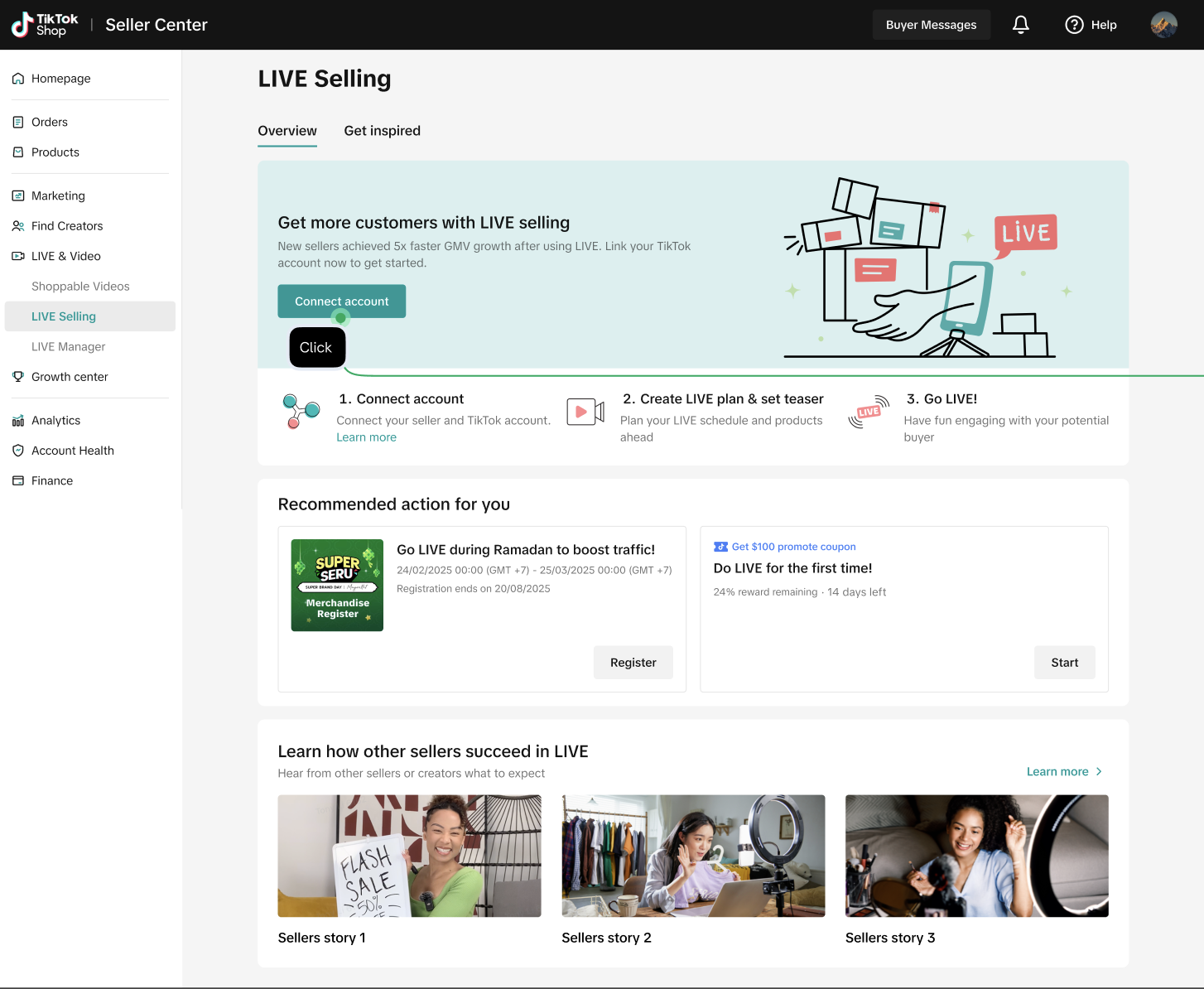
Task: Click the TikTok Shop logo
Action: point(45,25)
